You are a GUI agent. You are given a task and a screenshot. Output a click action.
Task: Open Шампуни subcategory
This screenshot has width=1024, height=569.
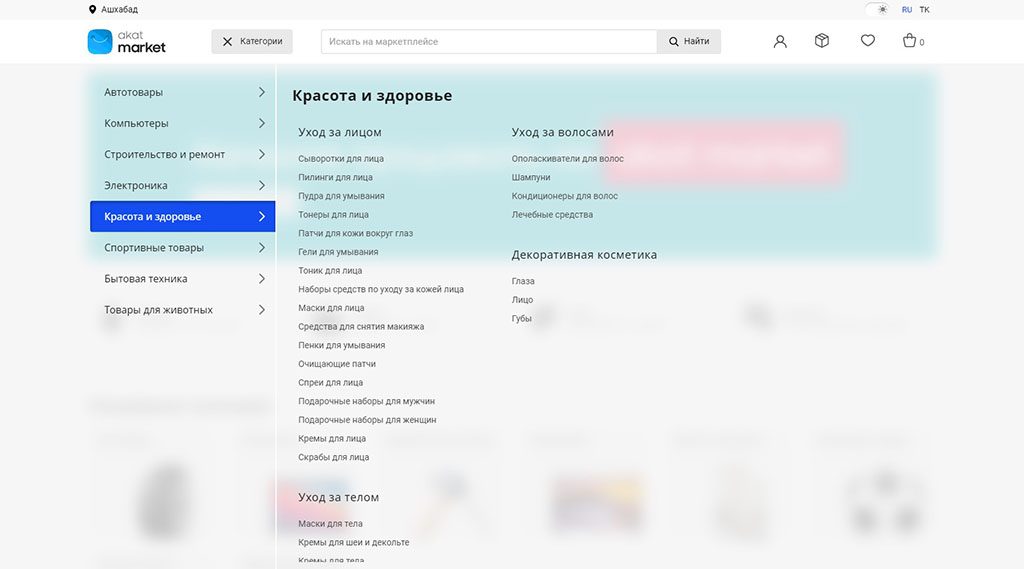click(530, 177)
